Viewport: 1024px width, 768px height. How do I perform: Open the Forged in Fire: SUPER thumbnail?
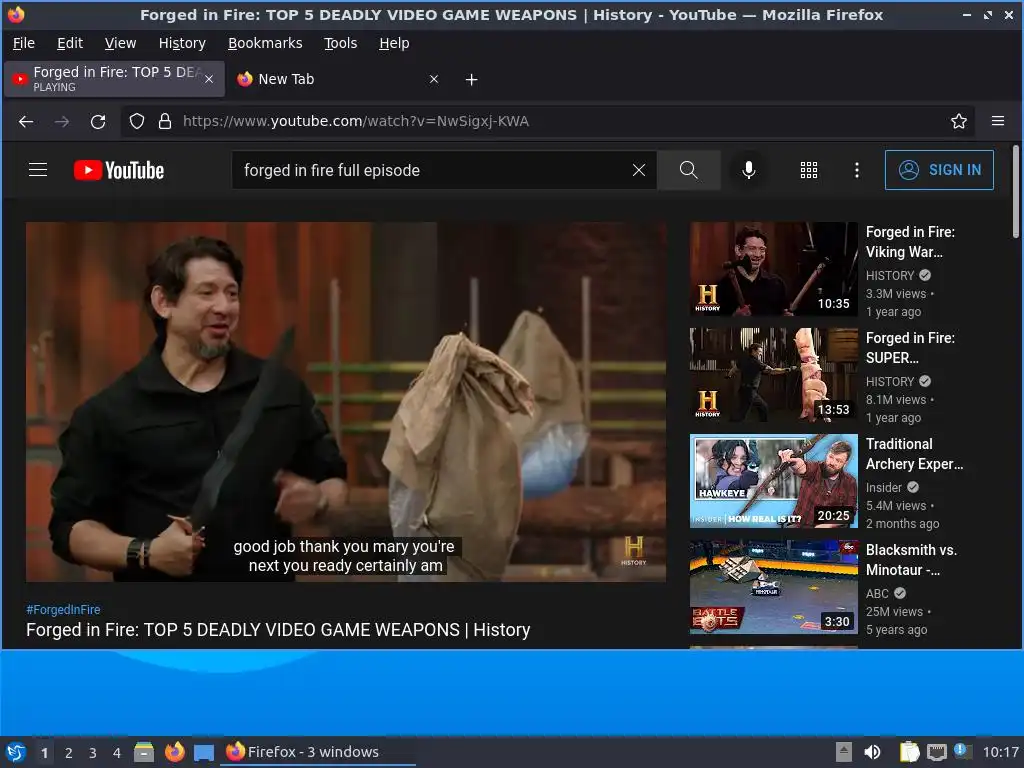click(773, 375)
